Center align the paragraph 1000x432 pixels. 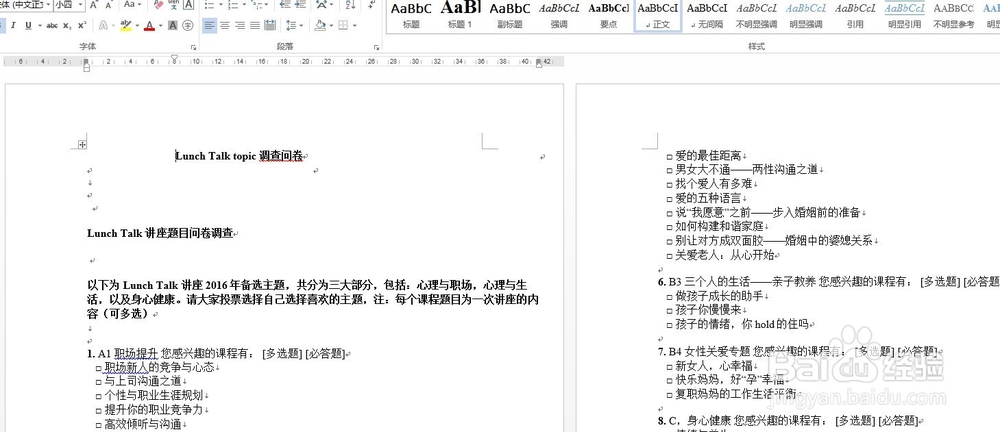224,26
